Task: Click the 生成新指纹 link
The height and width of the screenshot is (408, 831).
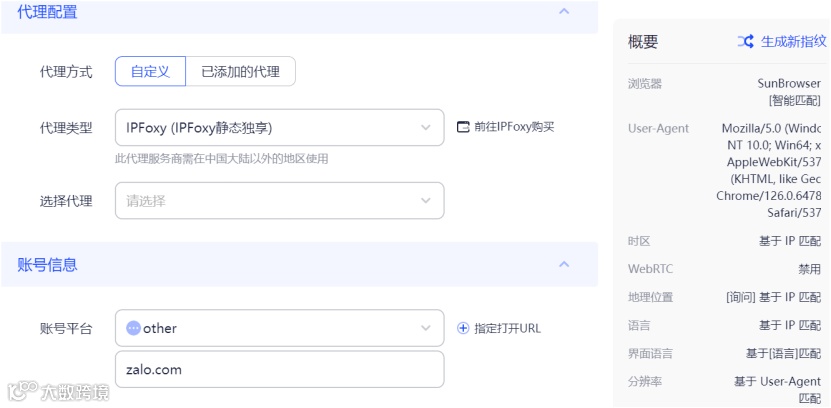Action: tap(793, 42)
